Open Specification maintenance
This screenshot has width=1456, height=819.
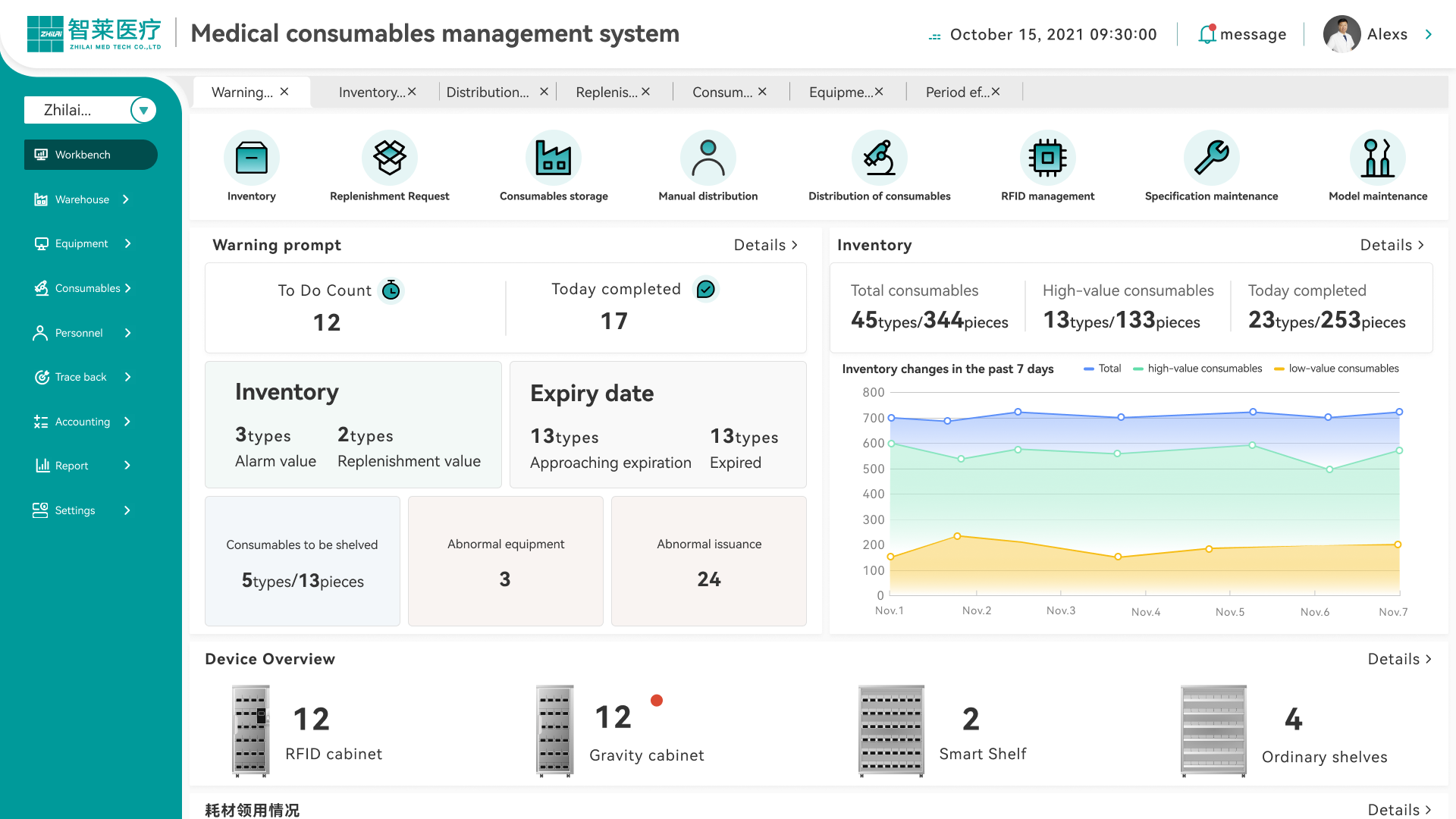point(1211,165)
